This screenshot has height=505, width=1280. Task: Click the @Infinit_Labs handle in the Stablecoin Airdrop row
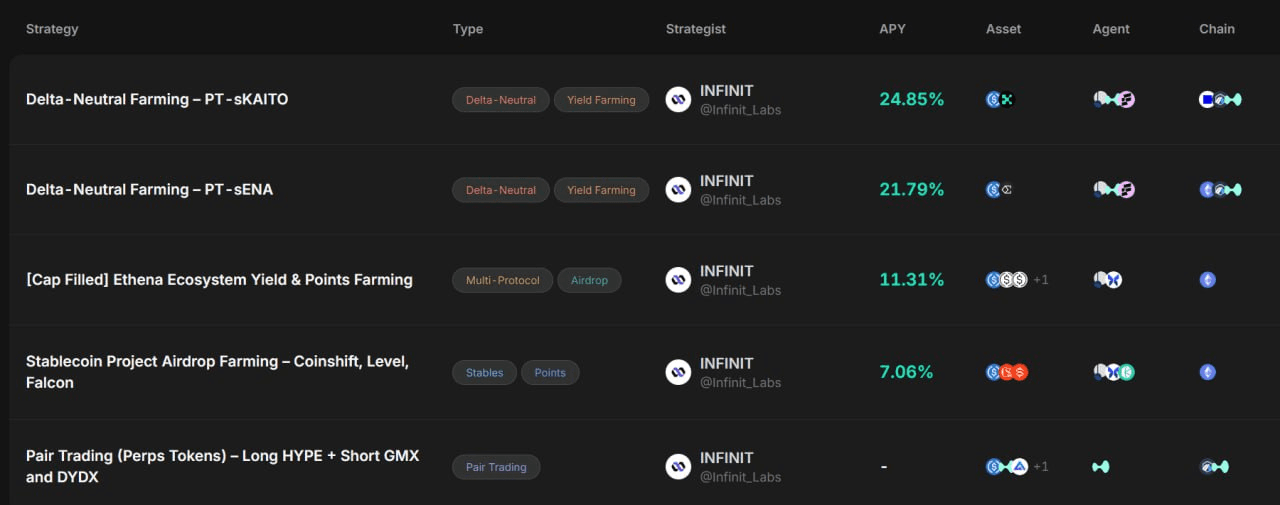click(x=740, y=382)
